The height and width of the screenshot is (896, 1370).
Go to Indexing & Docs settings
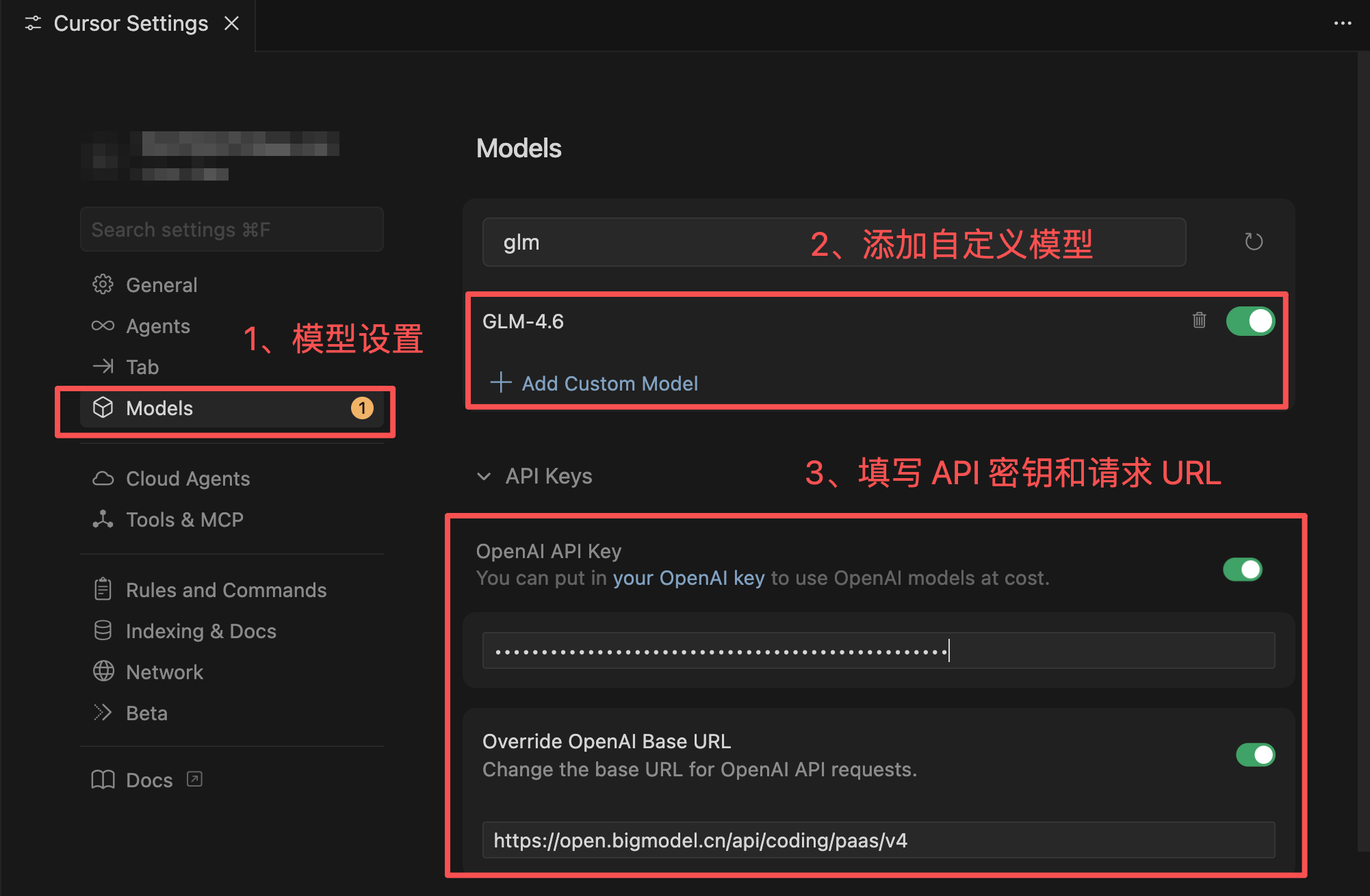click(201, 631)
